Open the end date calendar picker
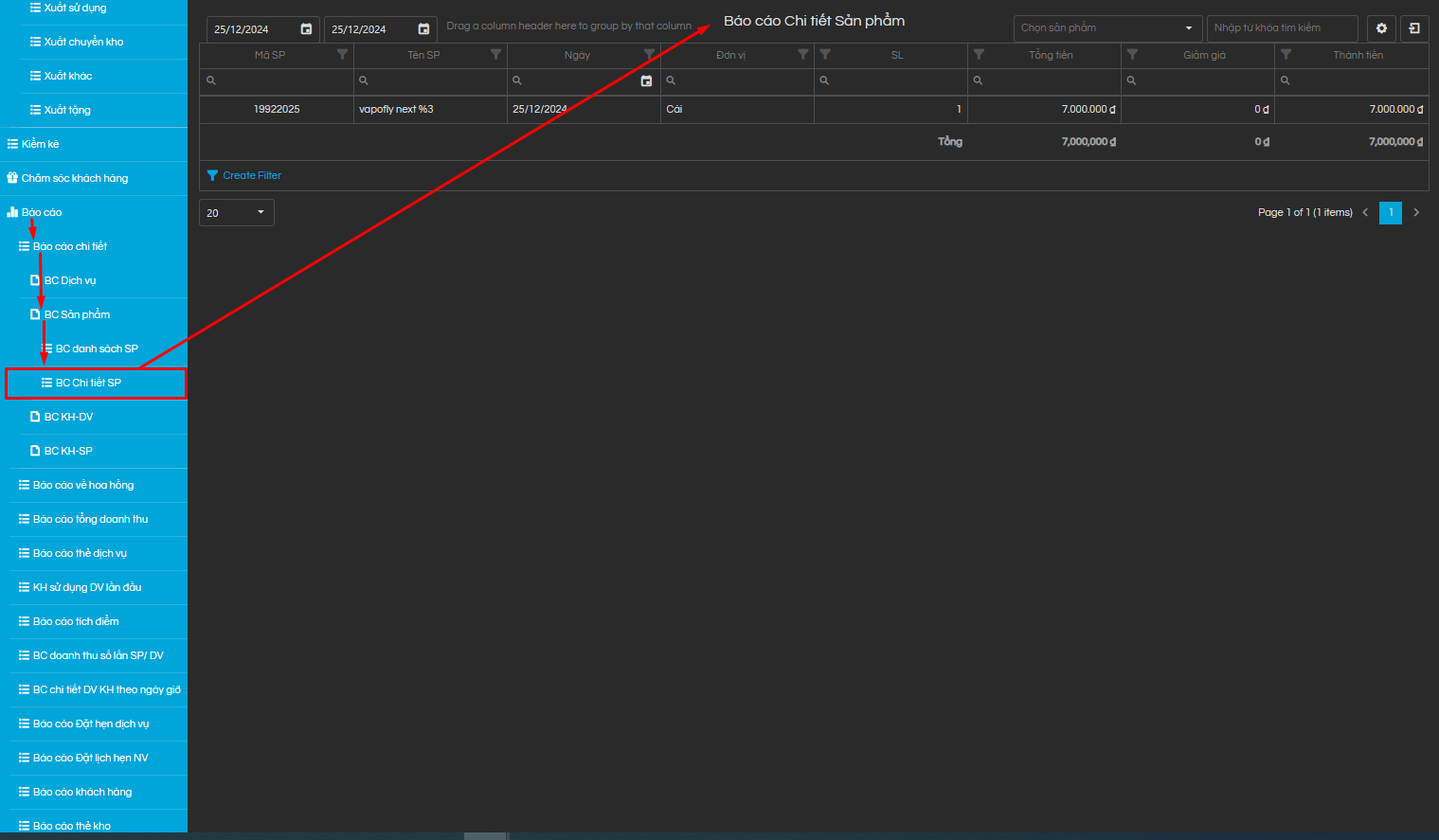 point(423,29)
